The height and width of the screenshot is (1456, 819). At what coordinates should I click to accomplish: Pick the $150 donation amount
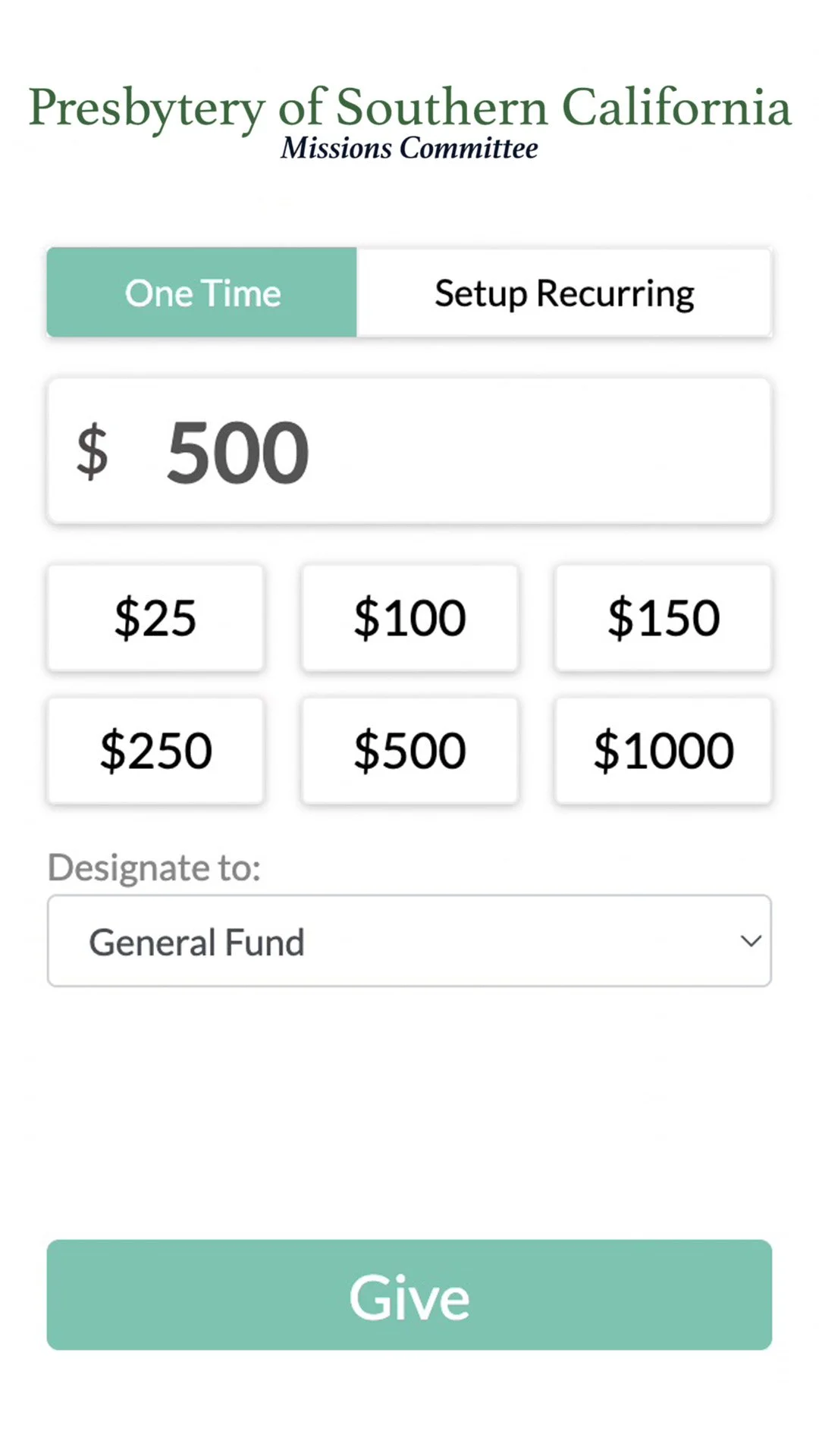click(664, 618)
